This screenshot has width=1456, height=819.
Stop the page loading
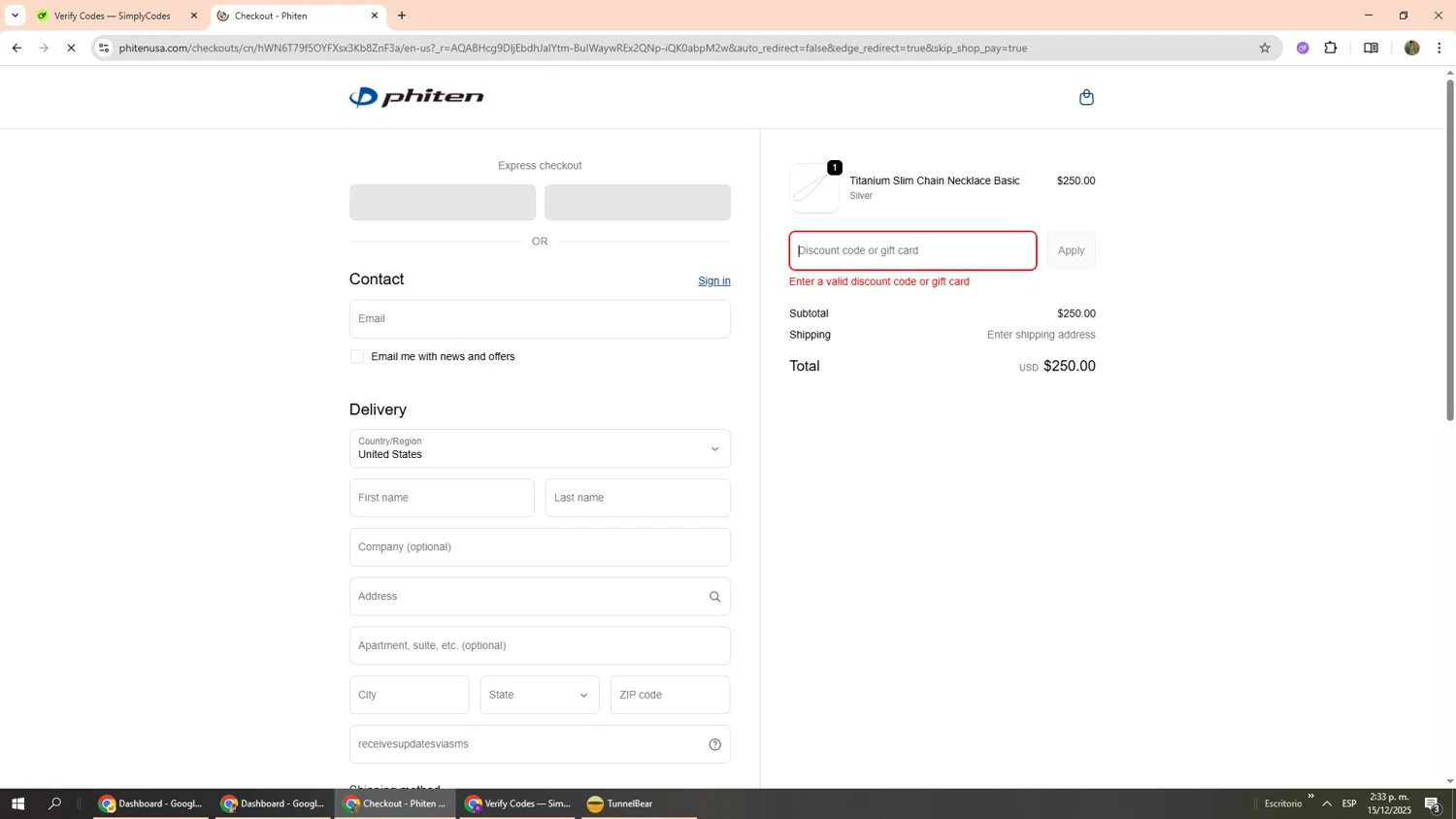(x=71, y=48)
